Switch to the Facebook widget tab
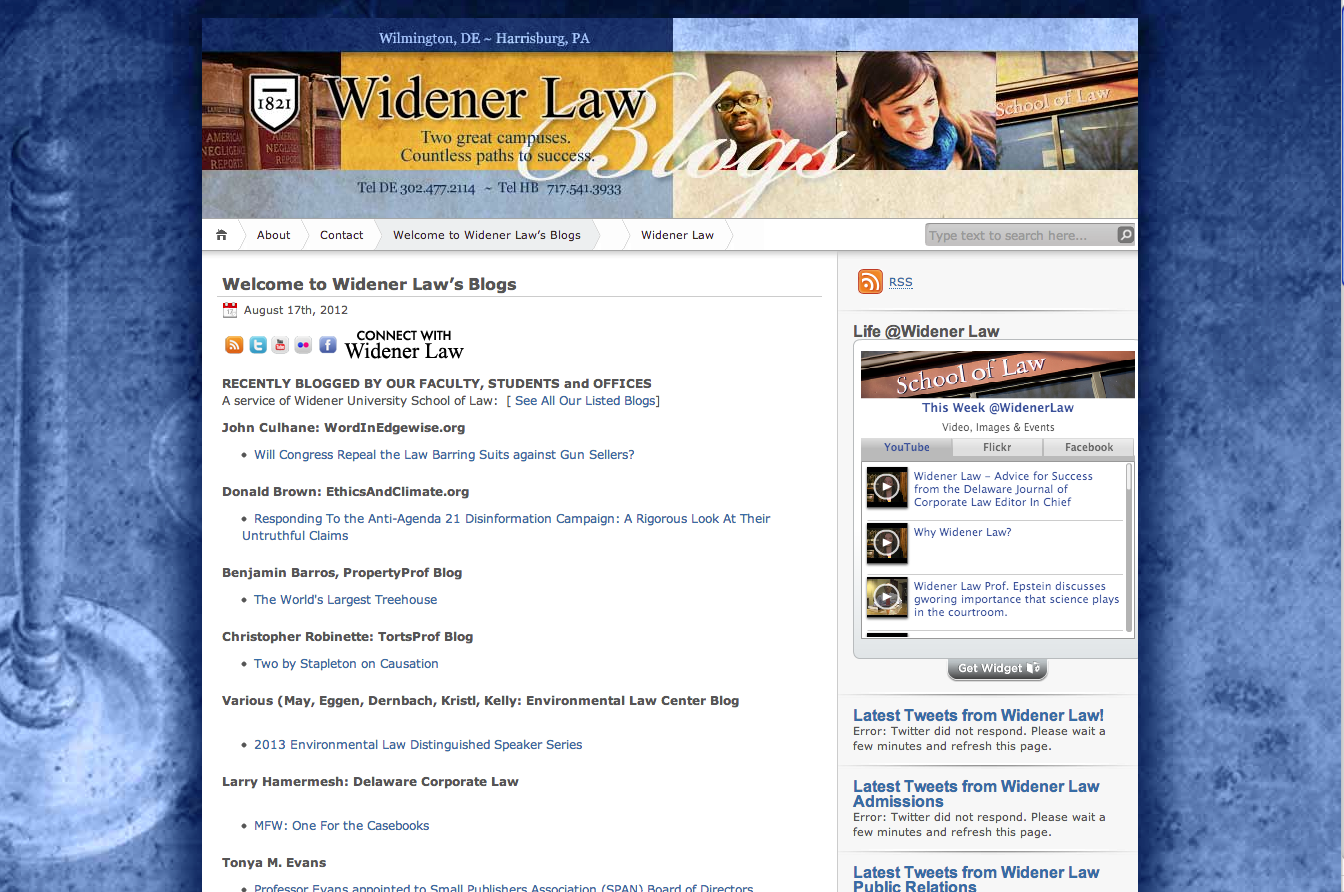The width and height of the screenshot is (1344, 892). (1089, 447)
